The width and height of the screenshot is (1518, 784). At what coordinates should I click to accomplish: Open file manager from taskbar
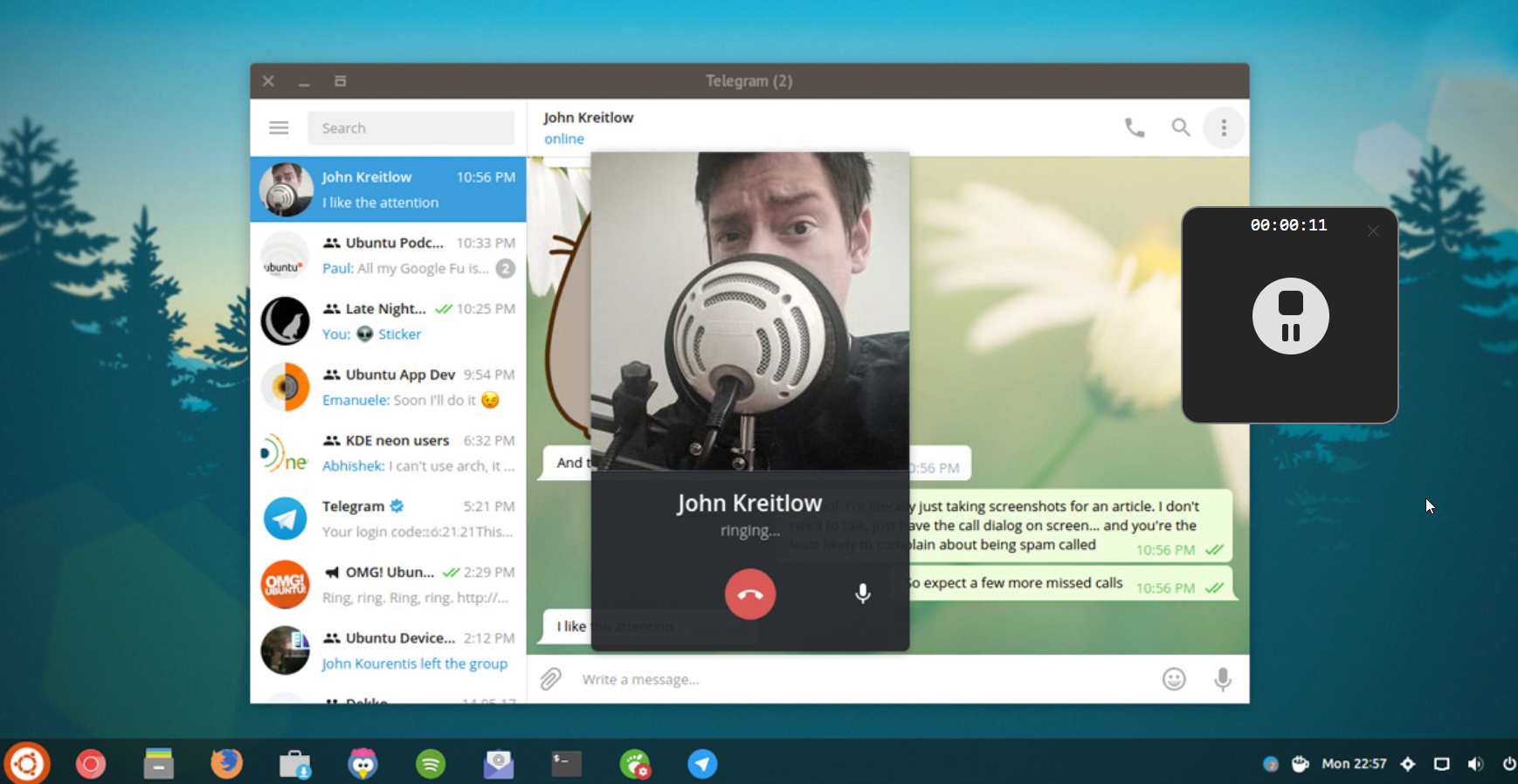point(159,764)
